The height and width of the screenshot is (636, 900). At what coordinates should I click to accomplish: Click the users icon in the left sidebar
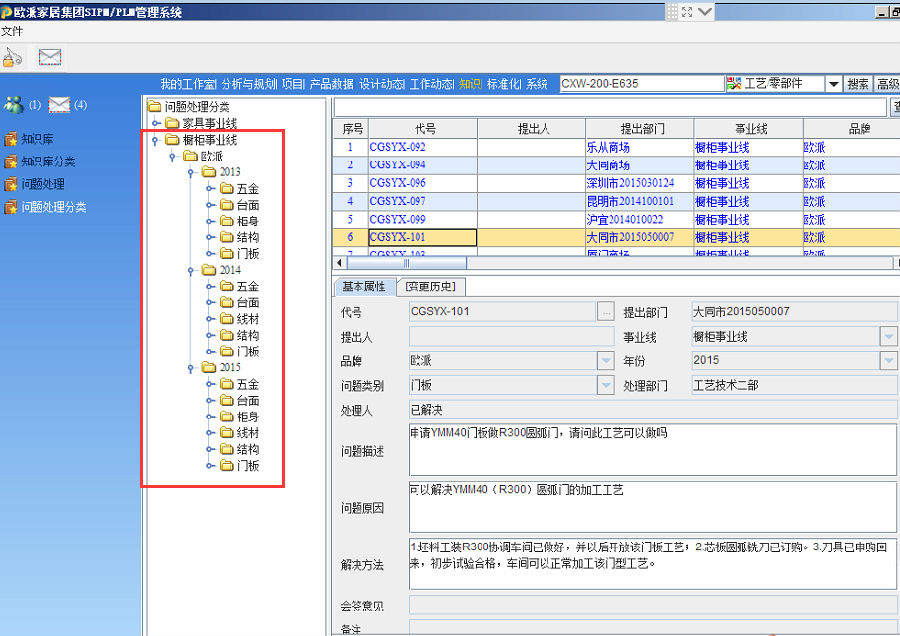tap(14, 105)
